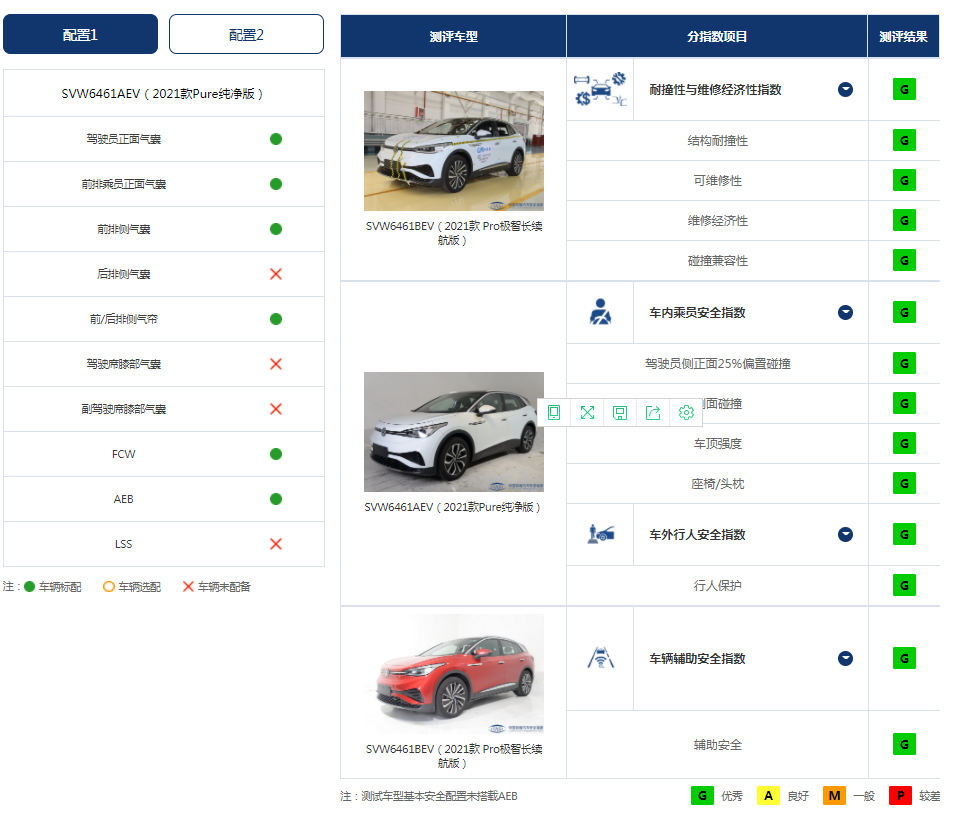Collapse the 耐撞性与维修经济性指数 section arrow
The image size is (965, 821).
[x=845, y=90]
